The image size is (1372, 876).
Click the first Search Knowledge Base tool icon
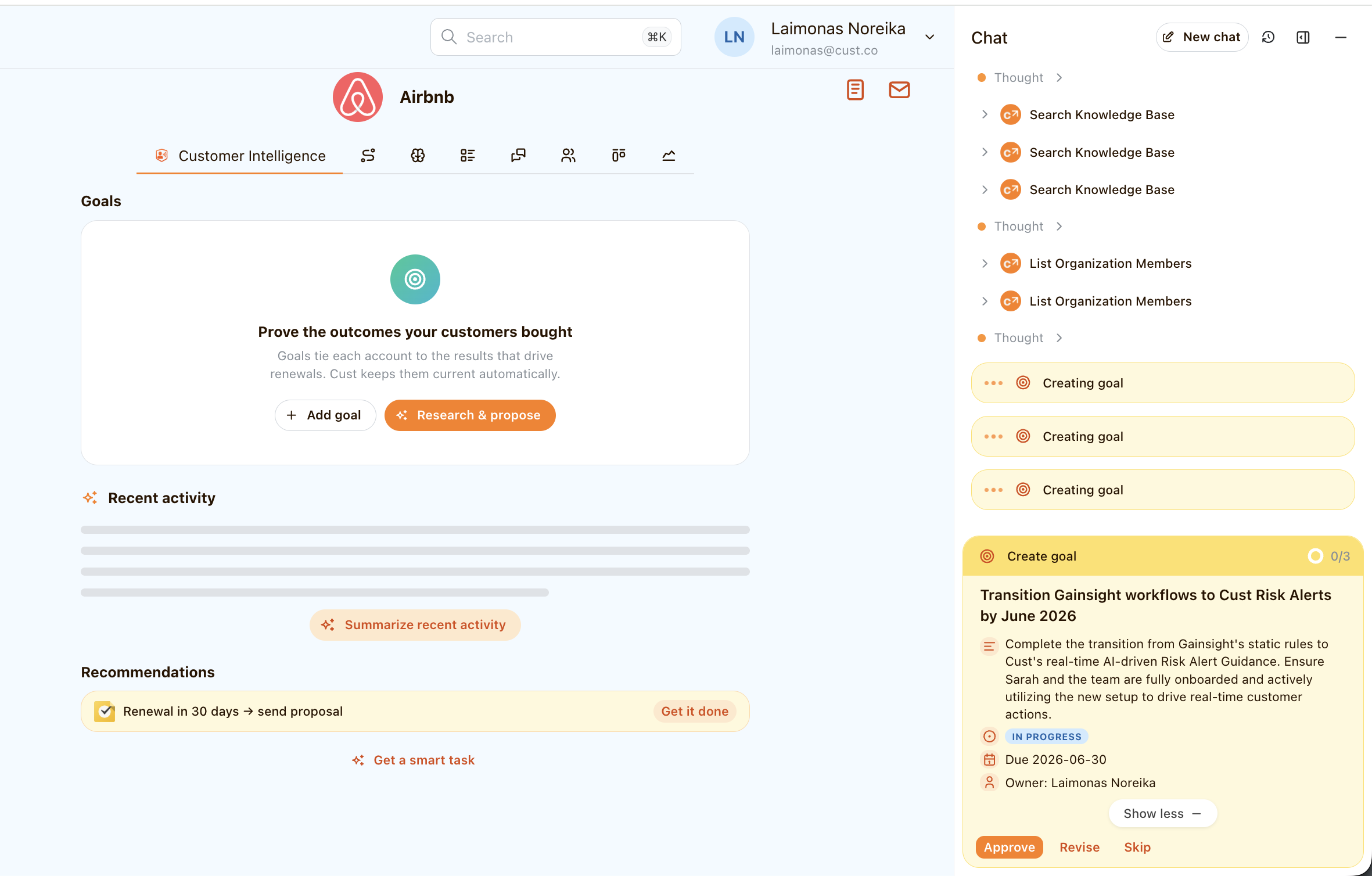(1011, 115)
